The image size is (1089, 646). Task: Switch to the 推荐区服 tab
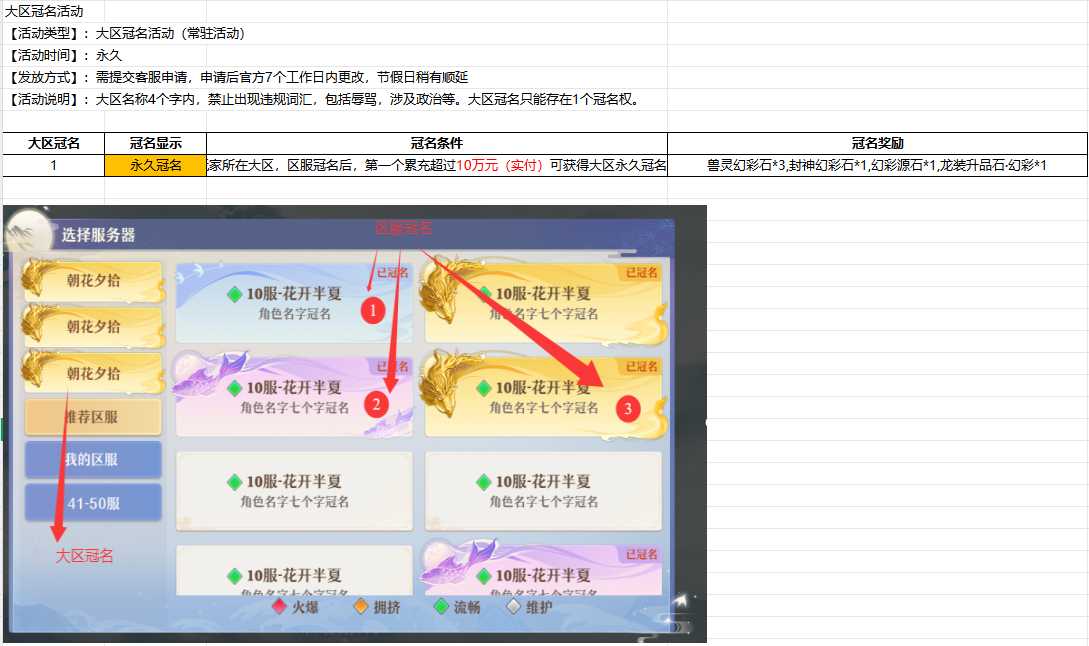tap(92, 417)
